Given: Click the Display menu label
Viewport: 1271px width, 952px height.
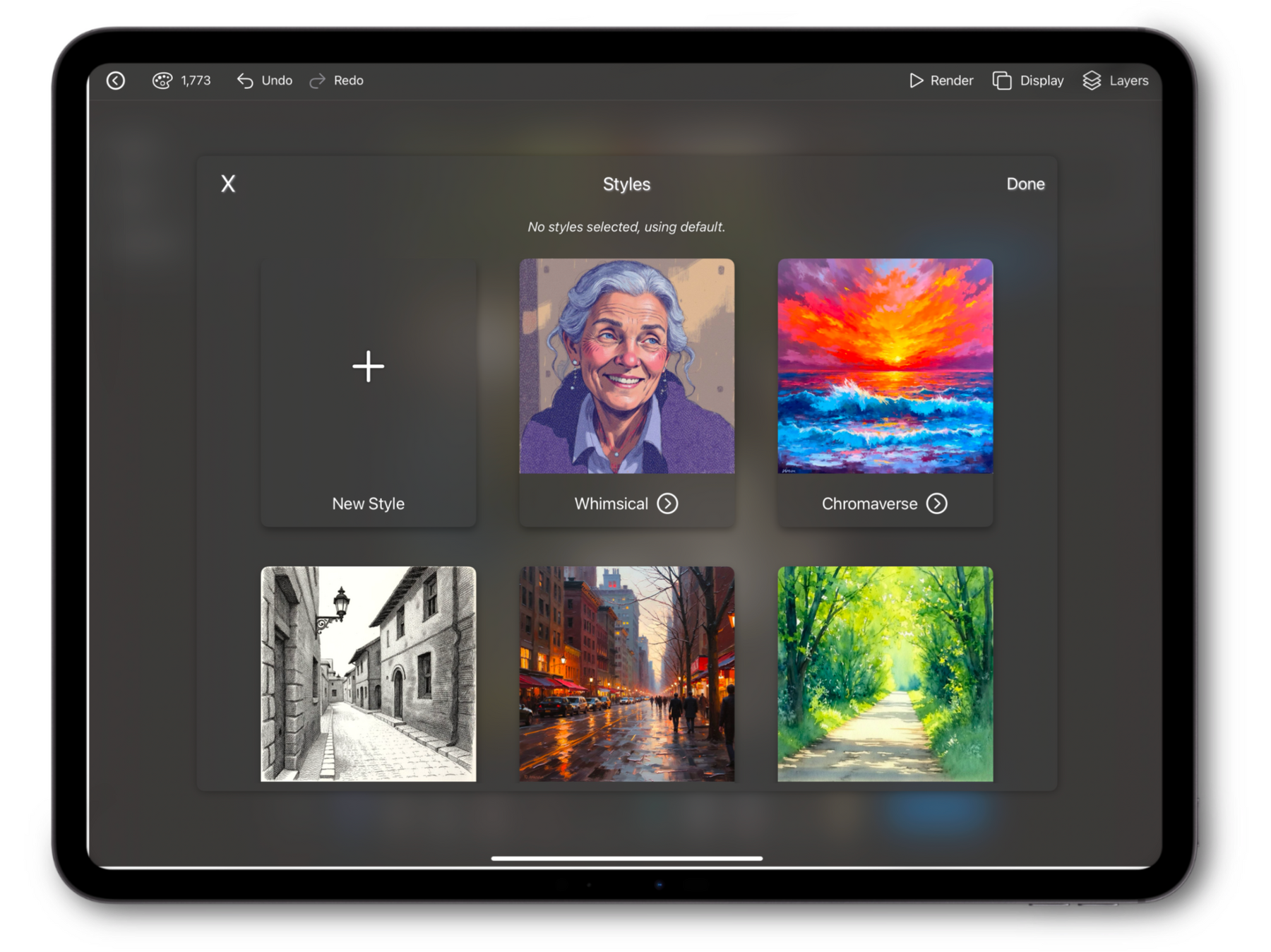Looking at the screenshot, I should (x=1042, y=81).
